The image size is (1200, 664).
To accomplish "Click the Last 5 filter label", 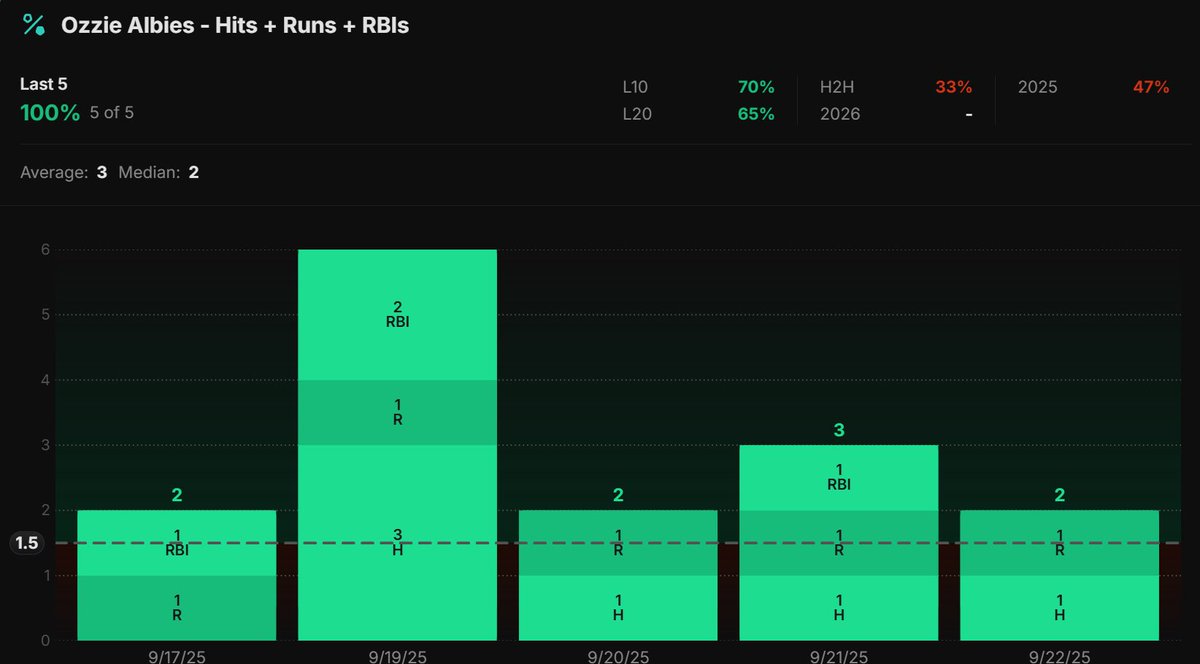I will click(44, 84).
